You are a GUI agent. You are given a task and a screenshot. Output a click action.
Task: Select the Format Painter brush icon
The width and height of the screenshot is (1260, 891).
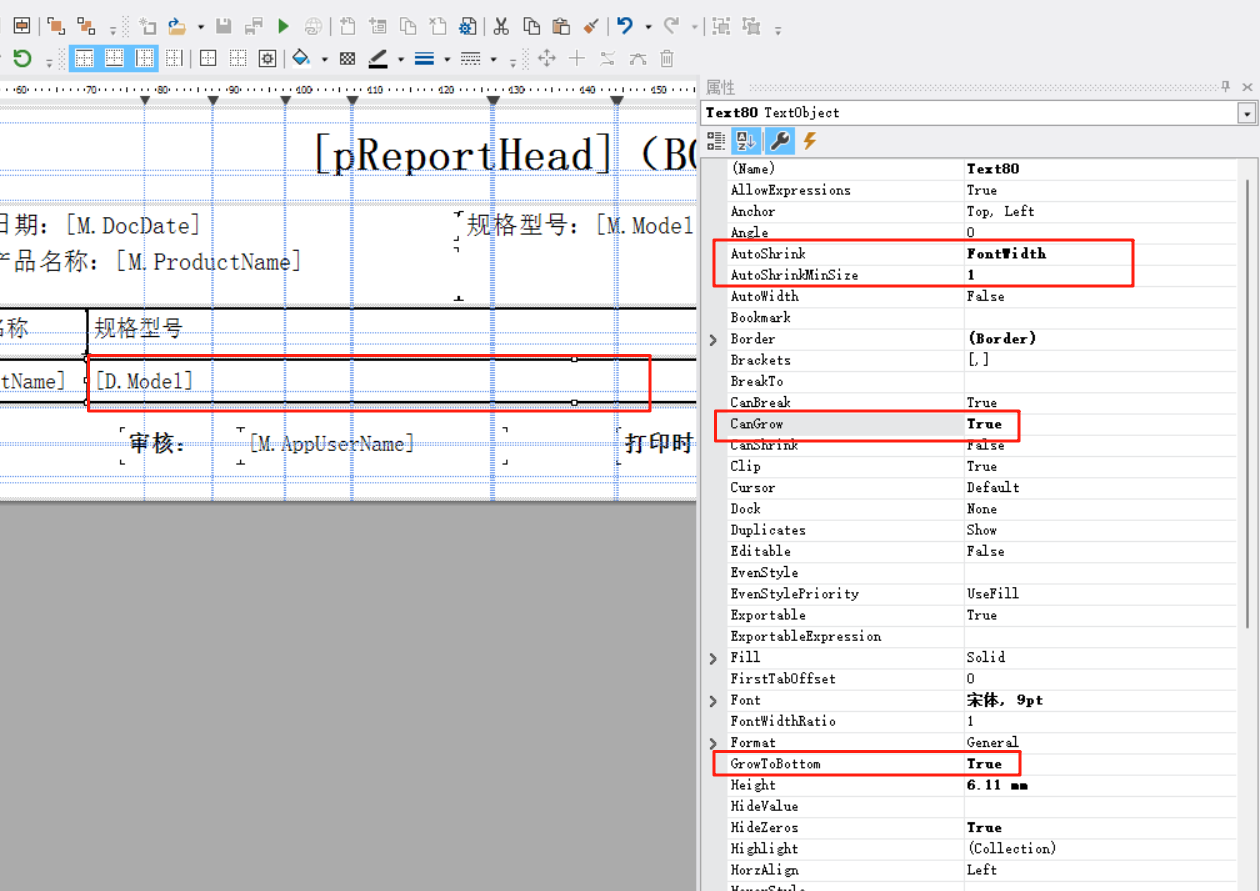click(592, 26)
